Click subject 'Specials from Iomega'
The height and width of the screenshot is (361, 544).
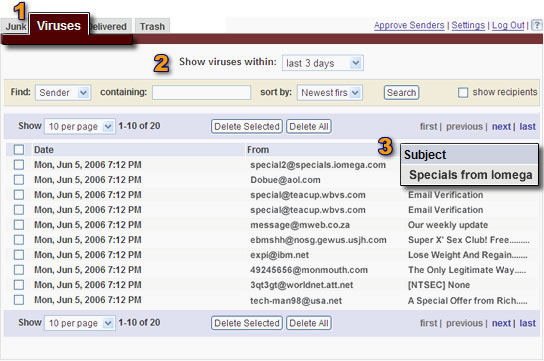point(470,175)
